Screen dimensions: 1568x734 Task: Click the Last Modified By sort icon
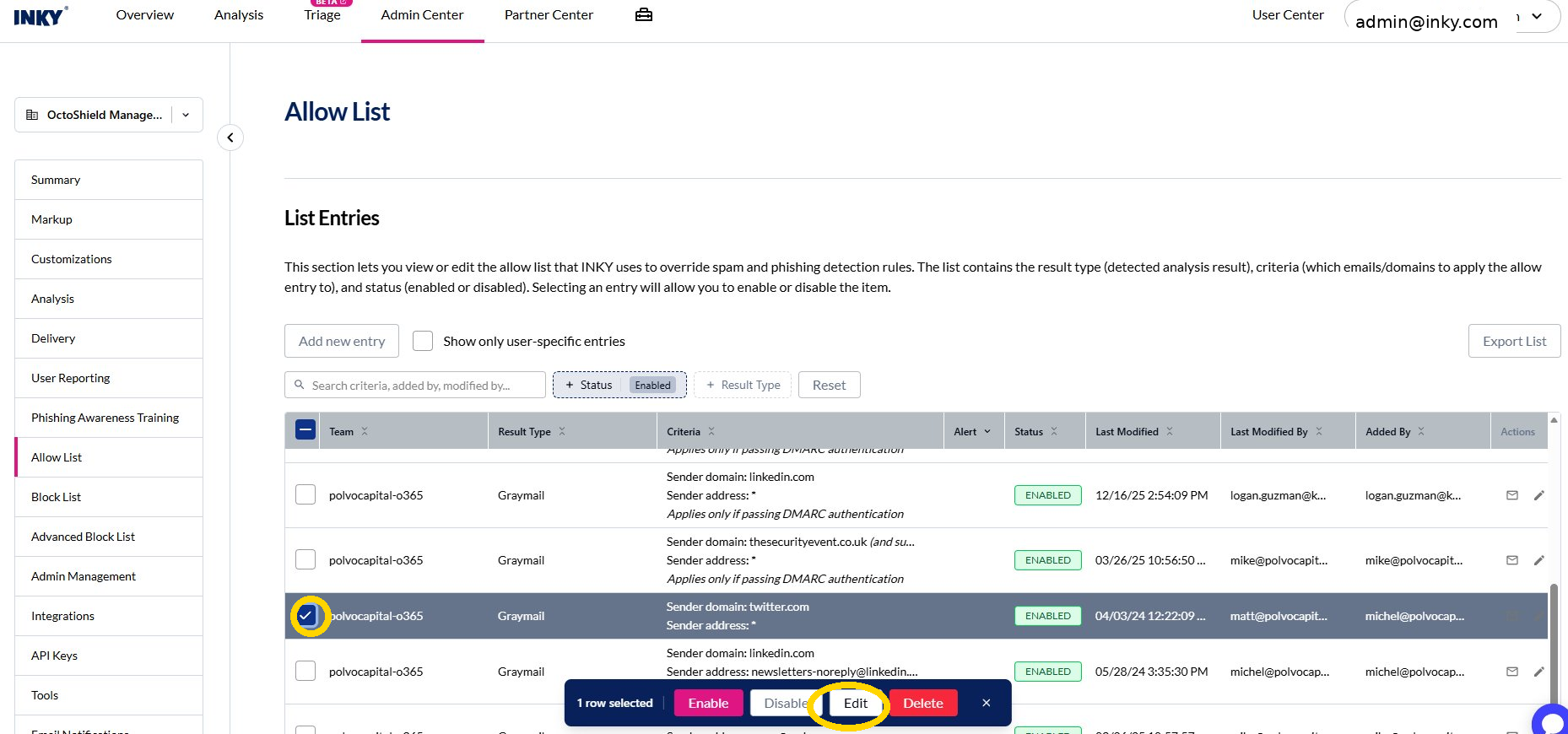1319,431
